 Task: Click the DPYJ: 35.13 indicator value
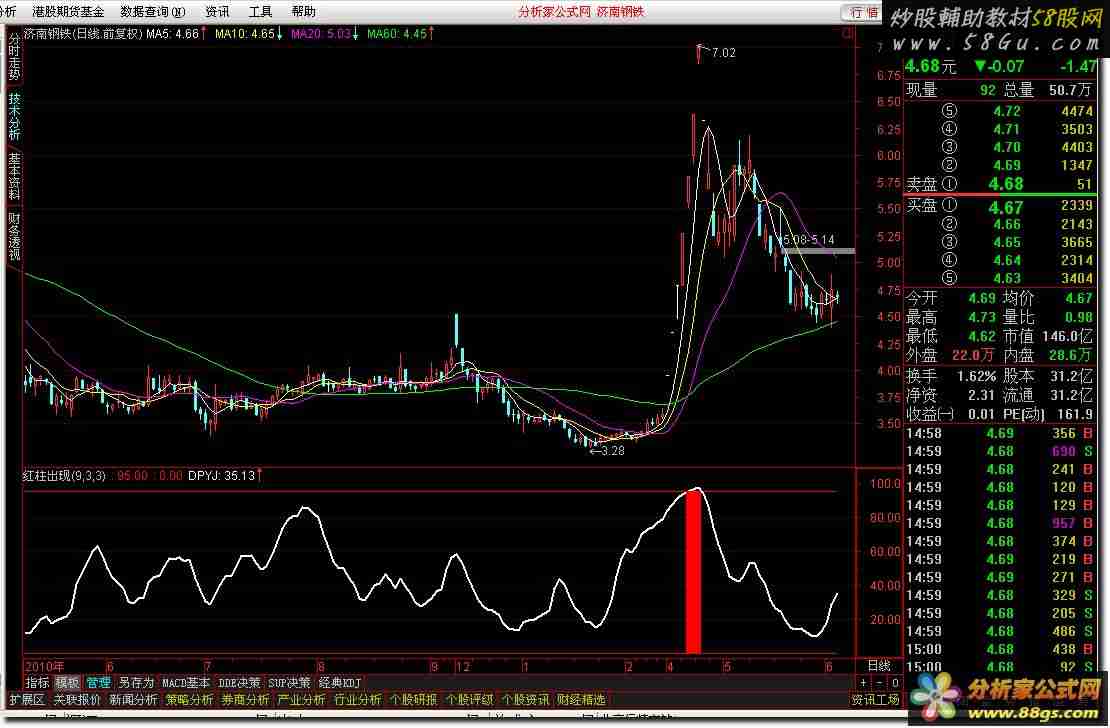coord(224,476)
